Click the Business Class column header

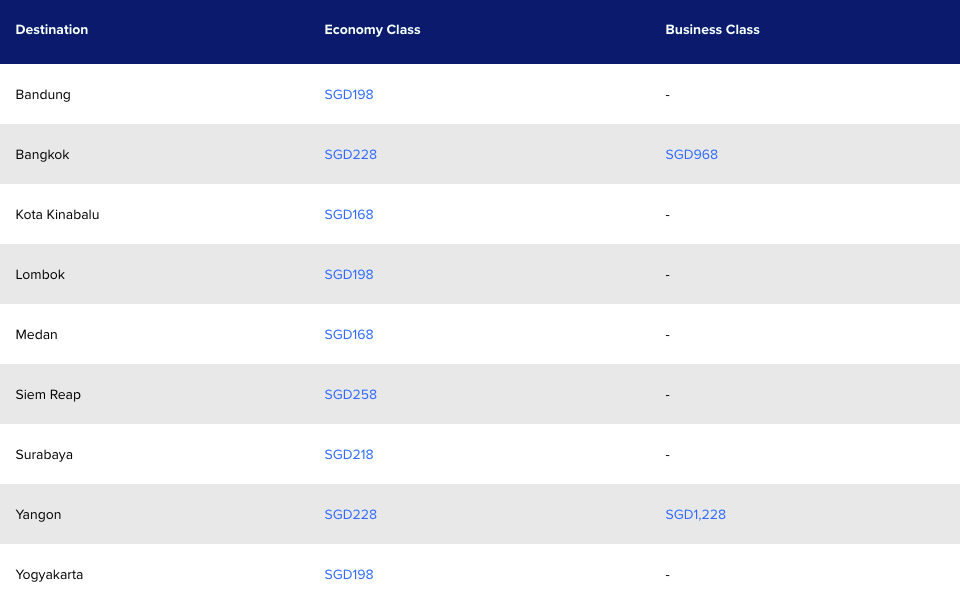point(712,30)
